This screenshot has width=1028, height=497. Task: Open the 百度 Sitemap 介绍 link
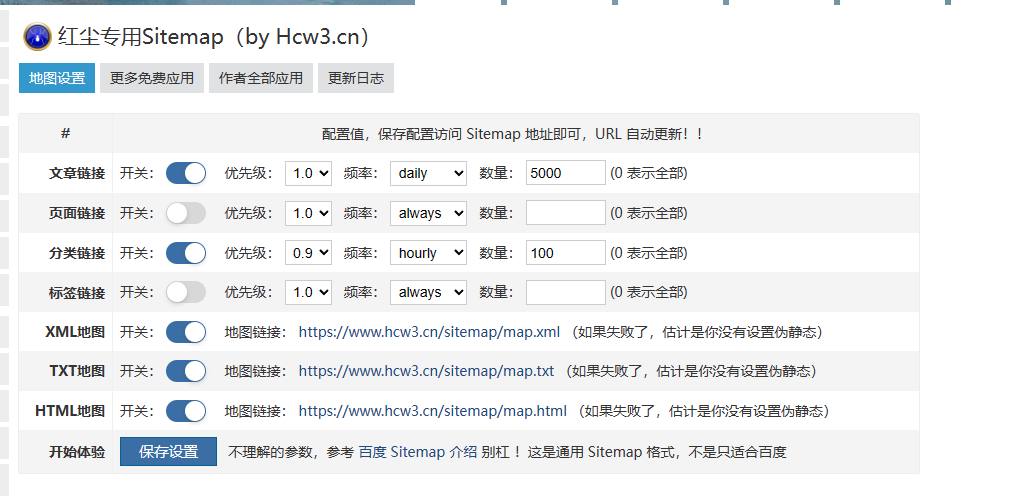pyautogui.click(x=418, y=452)
